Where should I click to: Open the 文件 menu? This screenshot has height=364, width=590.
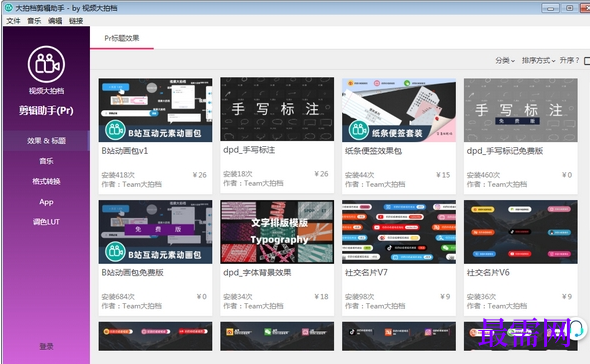pyautogui.click(x=13, y=21)
